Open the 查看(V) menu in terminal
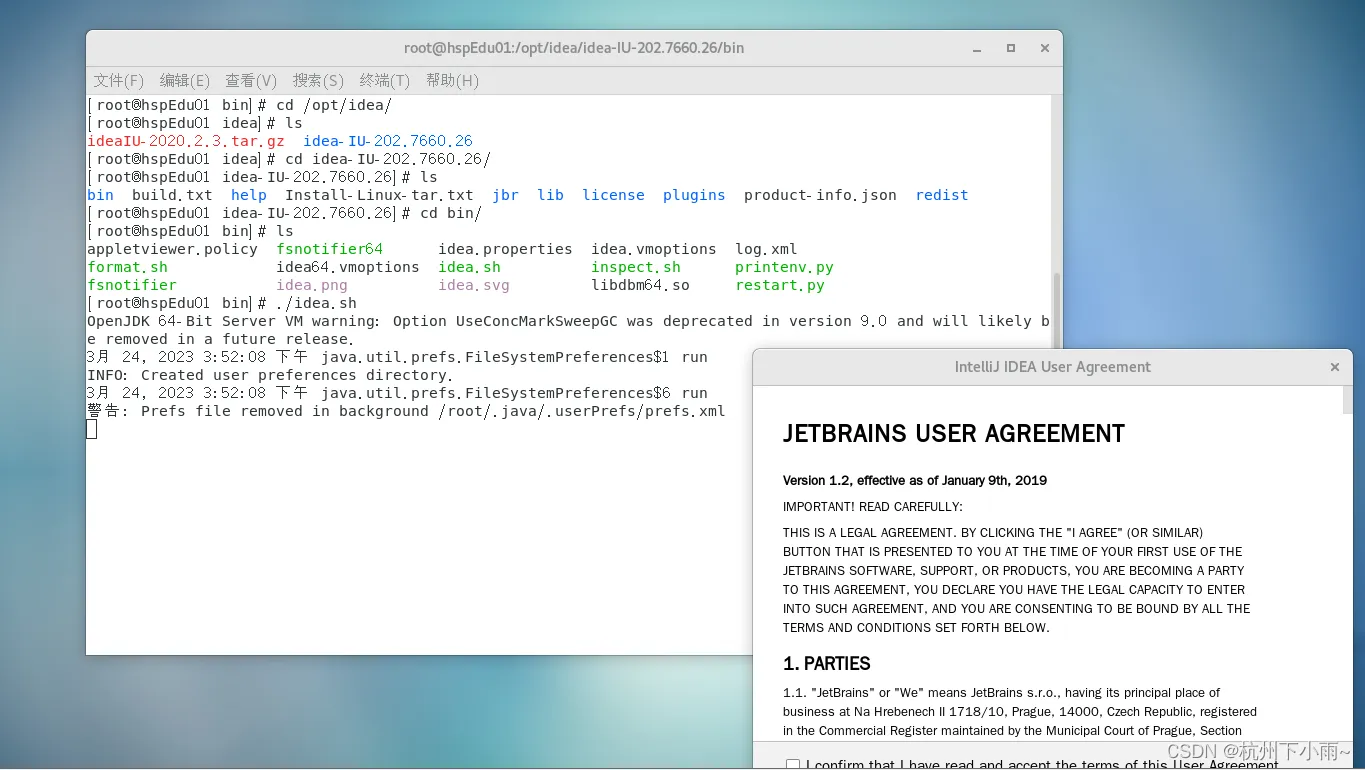This screenshot has width=1365, height=770. [251, 80]
